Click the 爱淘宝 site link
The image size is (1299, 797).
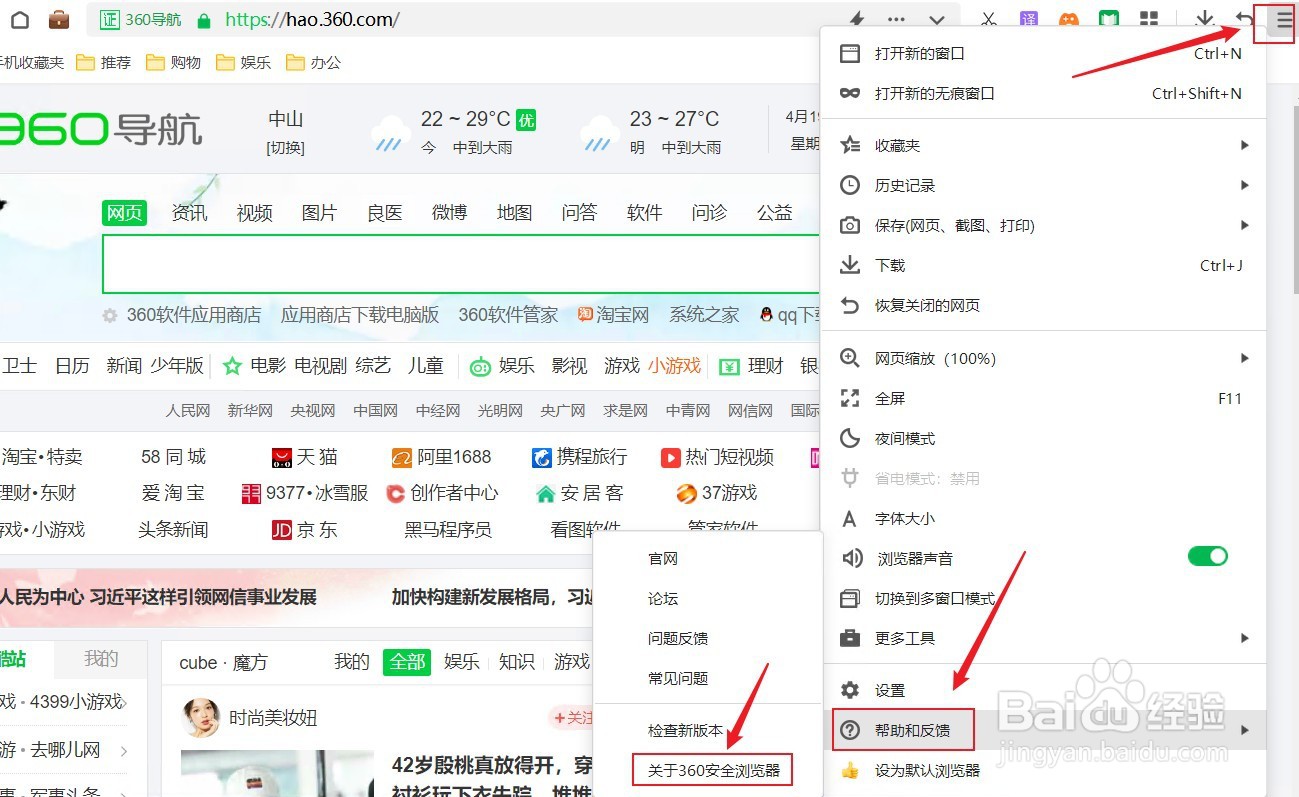click(173, 493)
